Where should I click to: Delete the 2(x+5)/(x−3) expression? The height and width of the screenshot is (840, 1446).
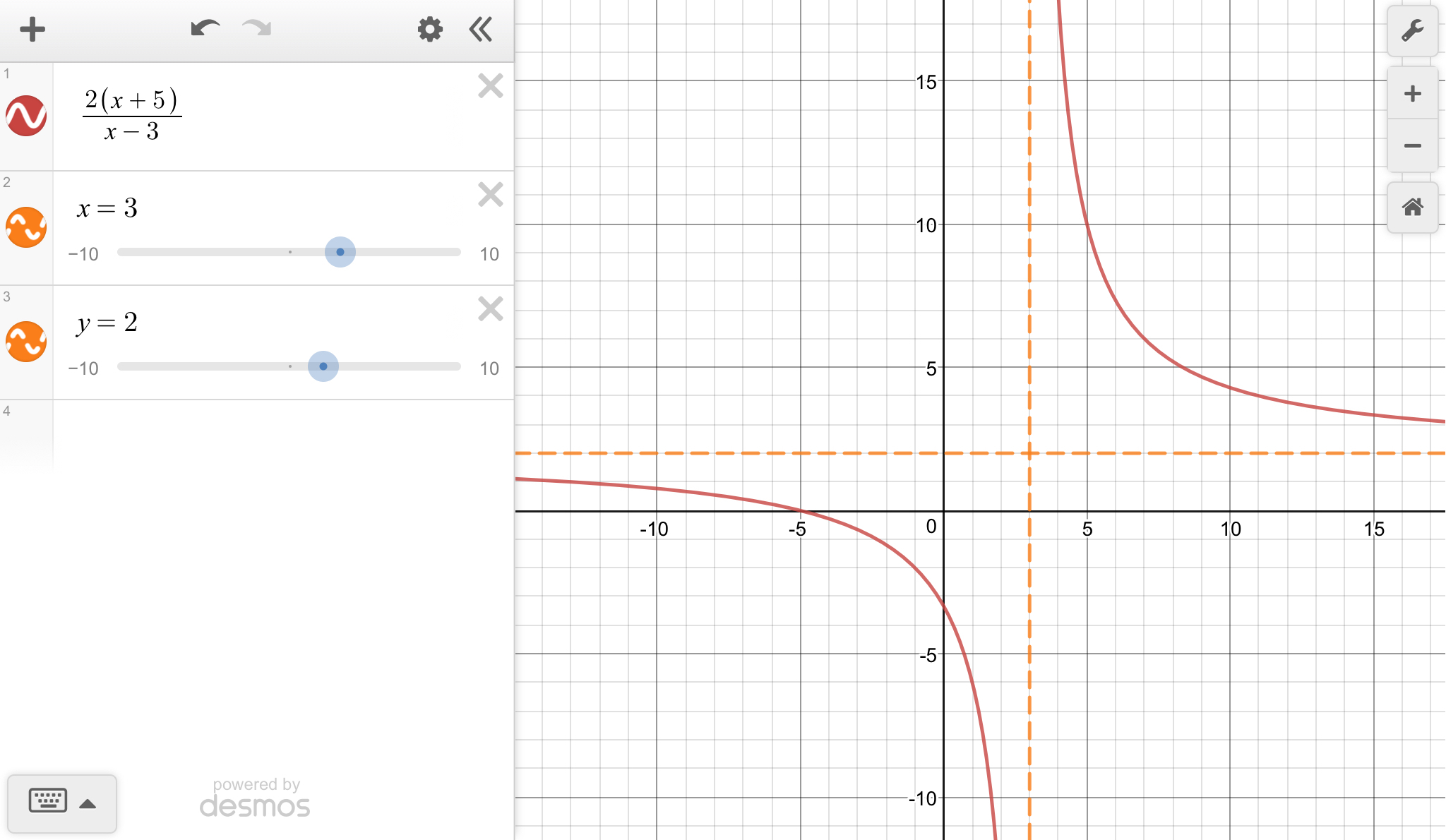pyautogui.click(x=490, y=86)
